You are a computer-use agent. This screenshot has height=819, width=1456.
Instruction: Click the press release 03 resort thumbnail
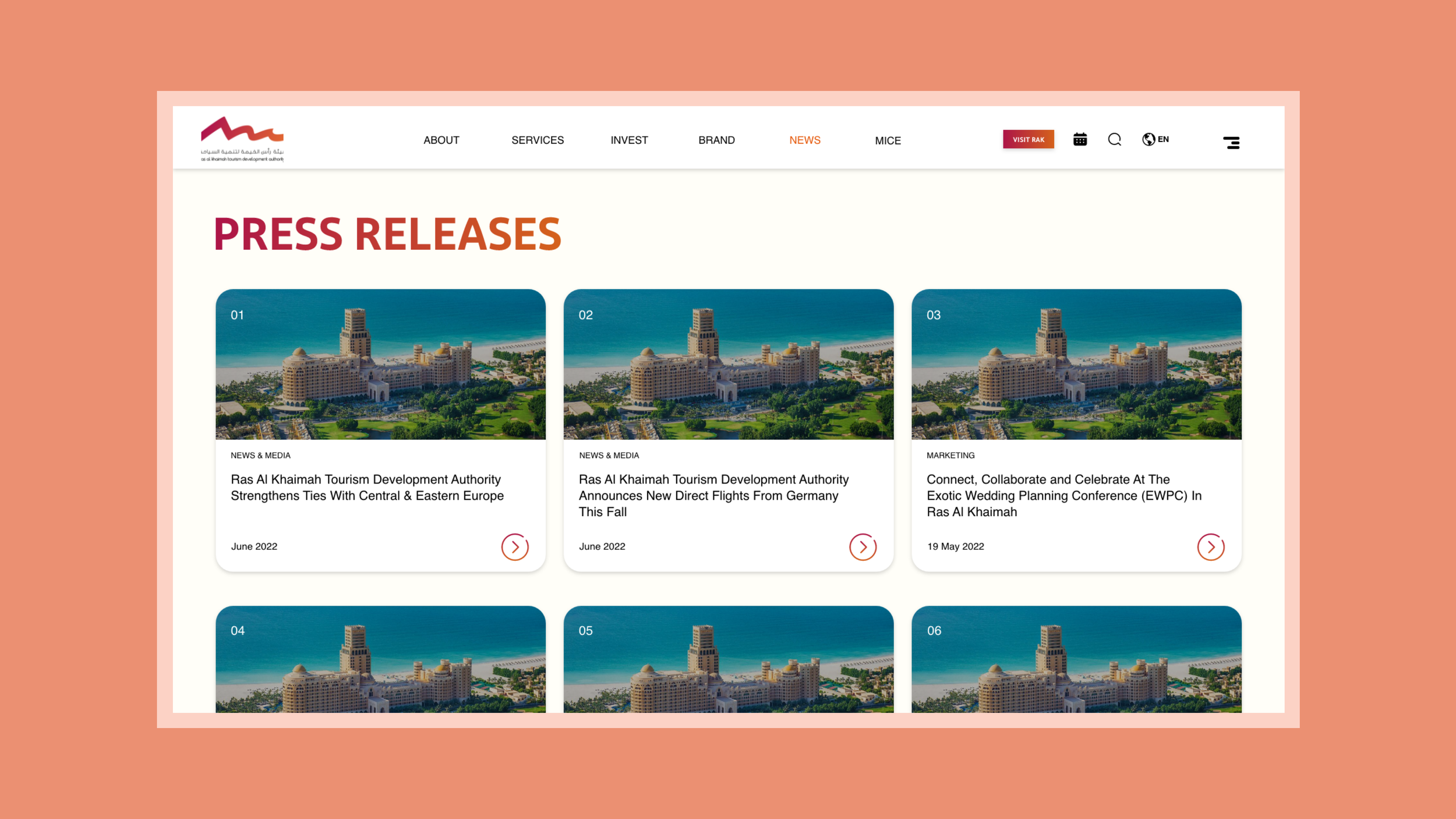point(1076,364)
